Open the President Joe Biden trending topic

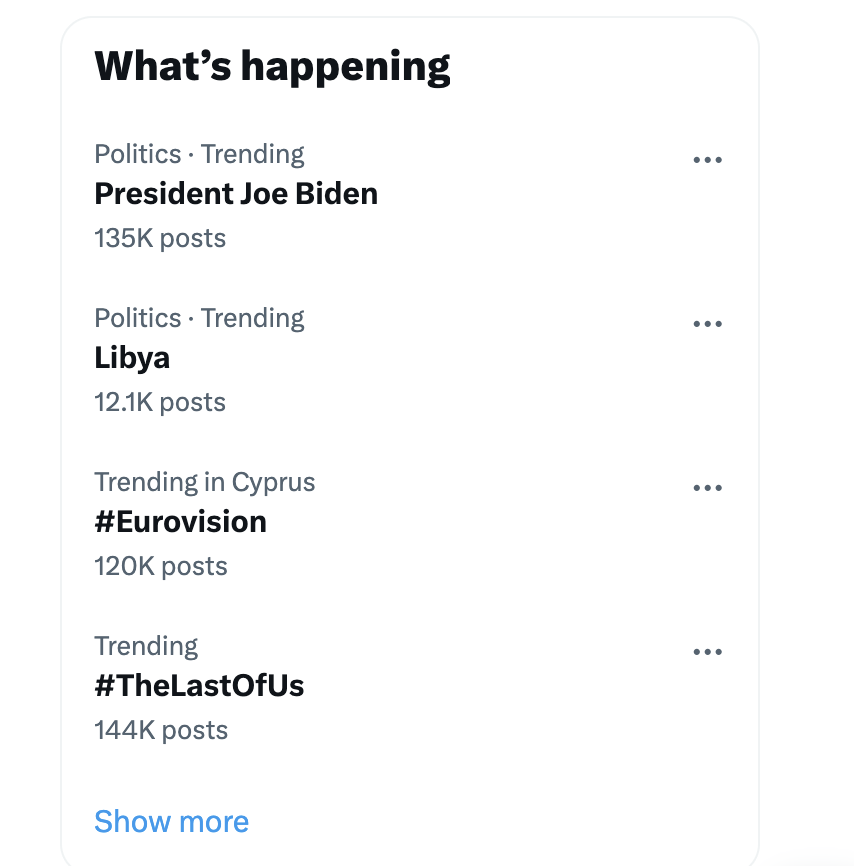[236, 193]
